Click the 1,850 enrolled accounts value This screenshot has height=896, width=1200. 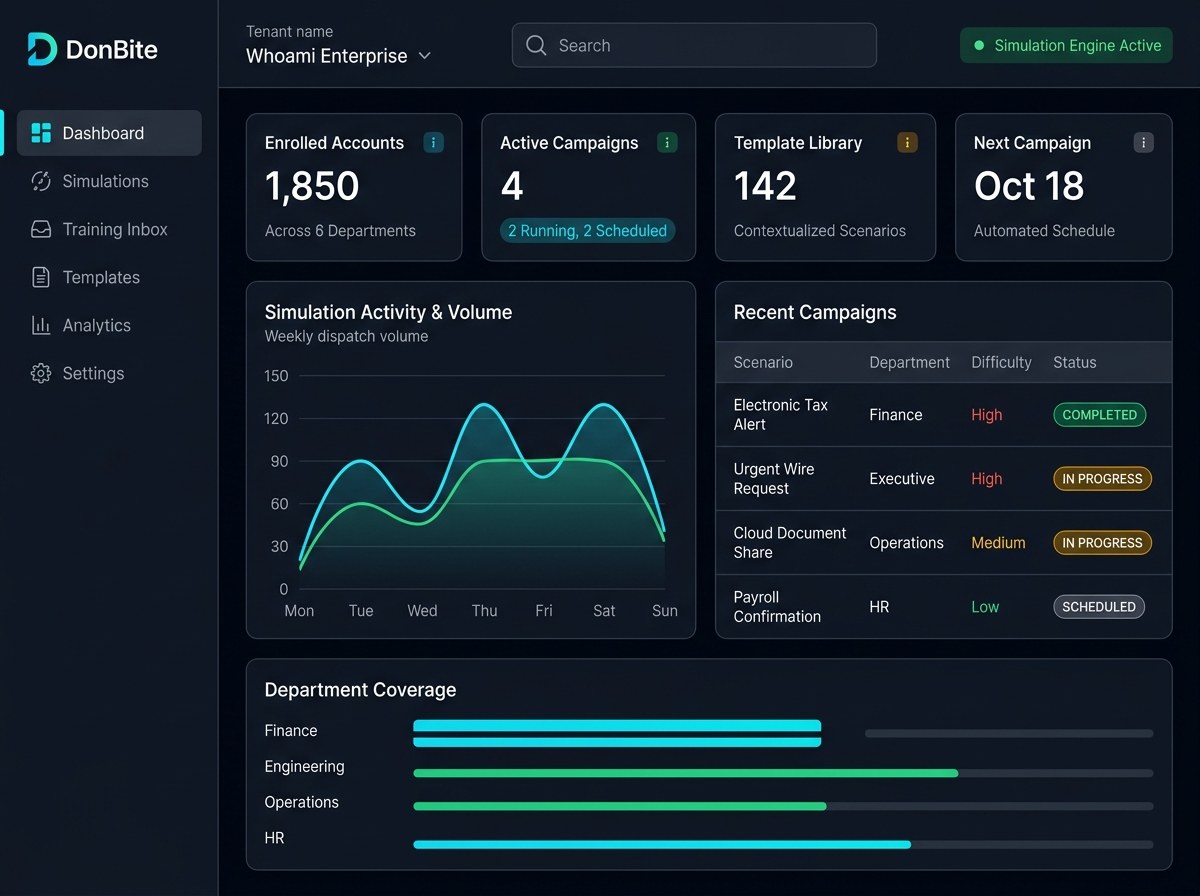[x=312, y=186]
